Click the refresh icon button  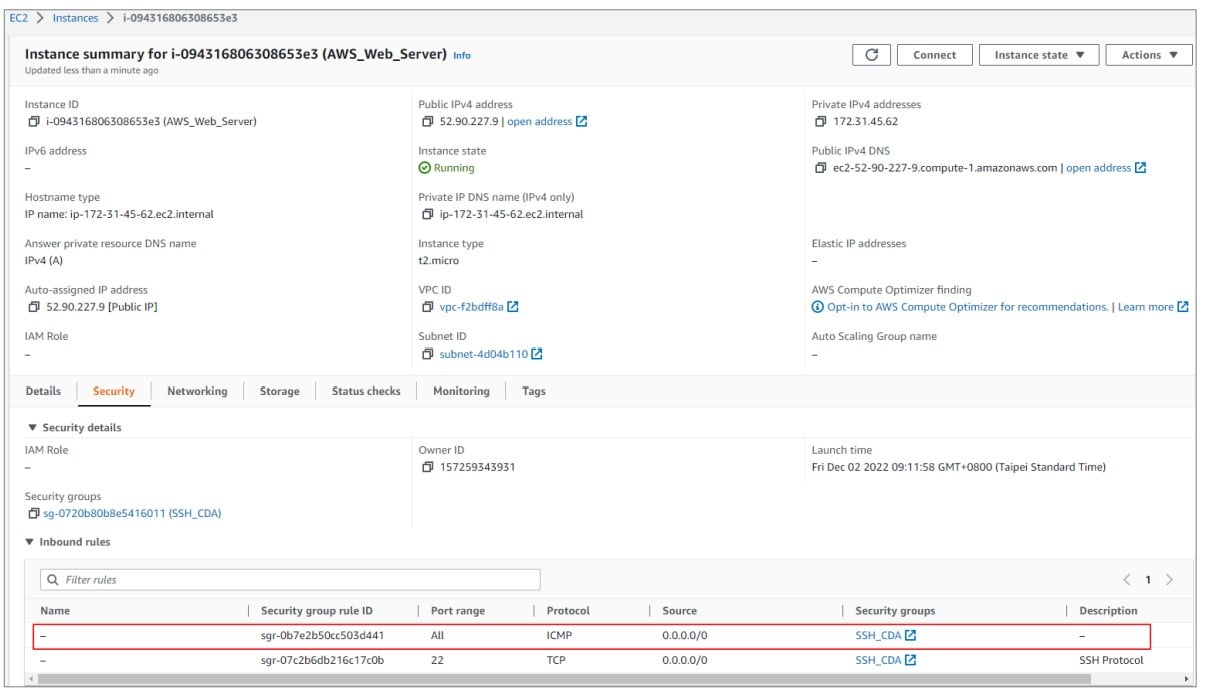[871, 55]
